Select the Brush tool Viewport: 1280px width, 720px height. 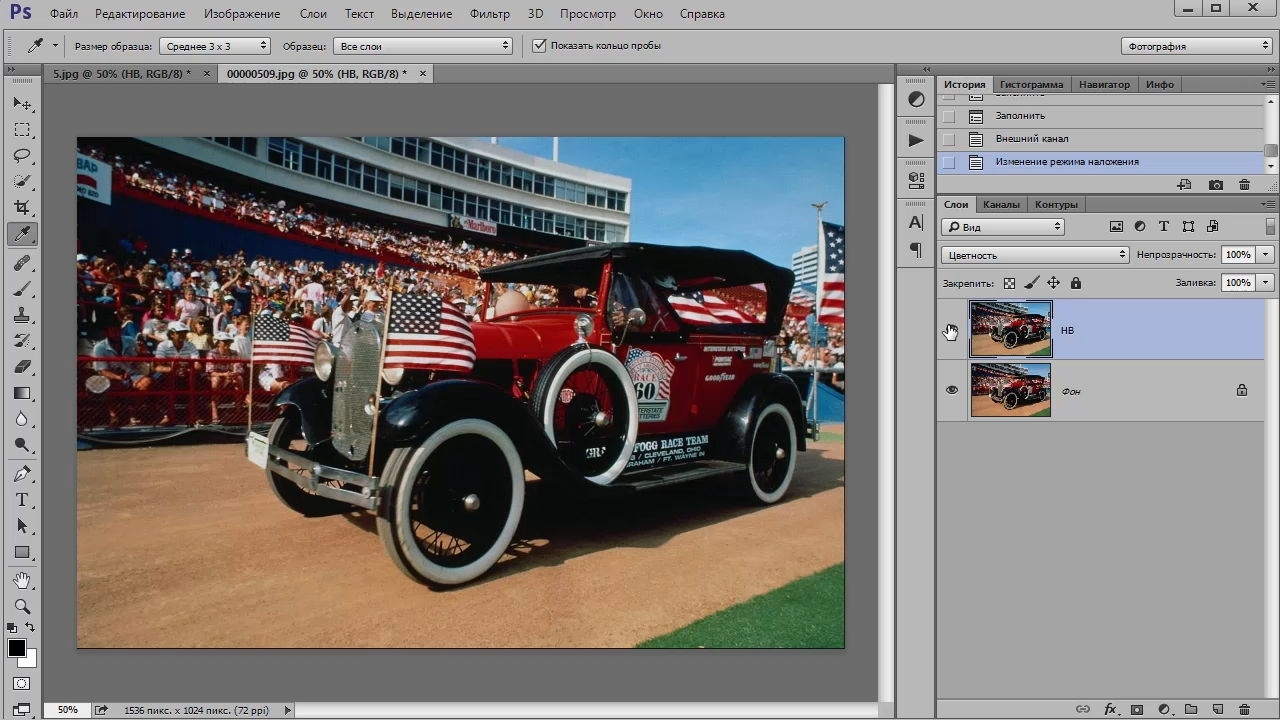pyautogui.click(x=22, y=289)
